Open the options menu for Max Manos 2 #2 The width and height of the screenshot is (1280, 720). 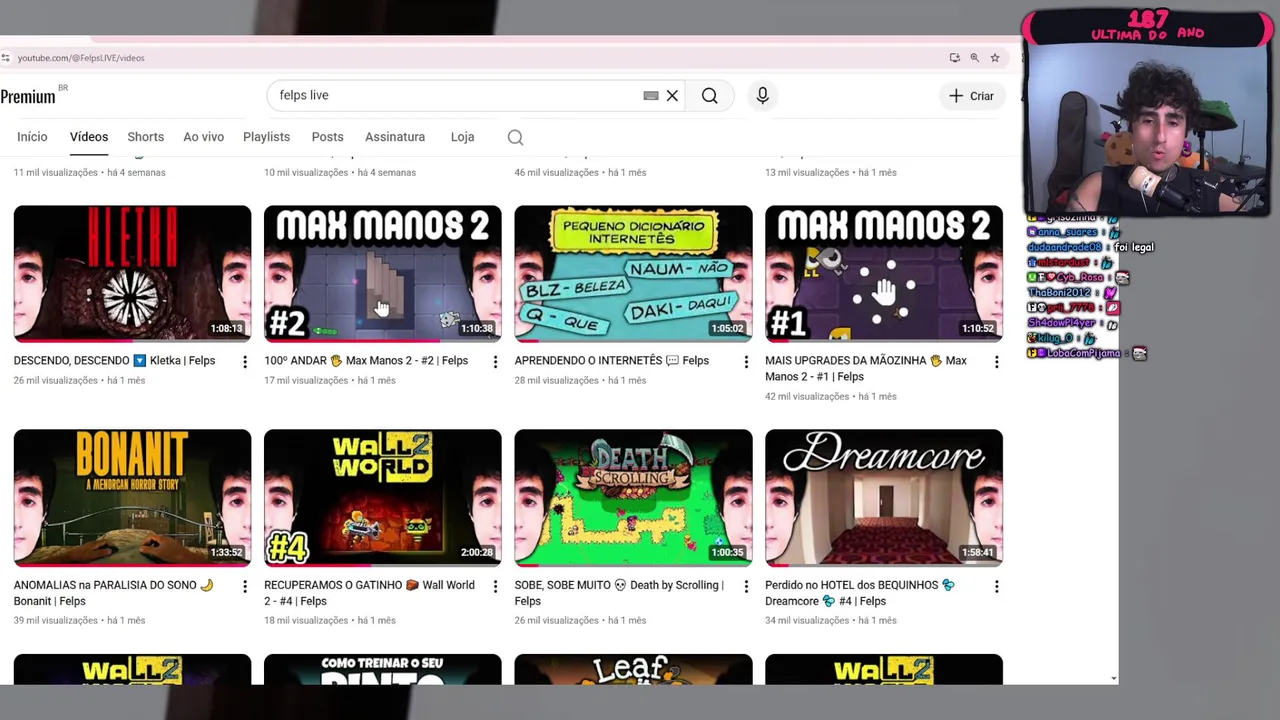point(495,362)
